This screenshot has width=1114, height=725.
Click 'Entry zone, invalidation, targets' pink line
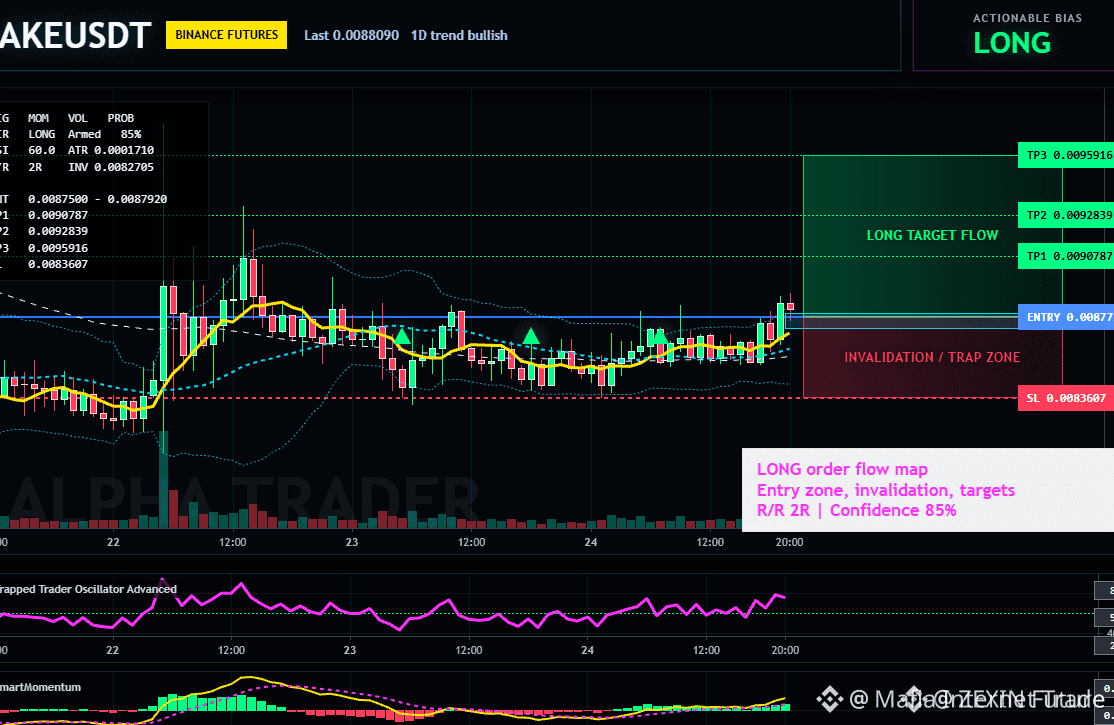click(x=885, y=490)
